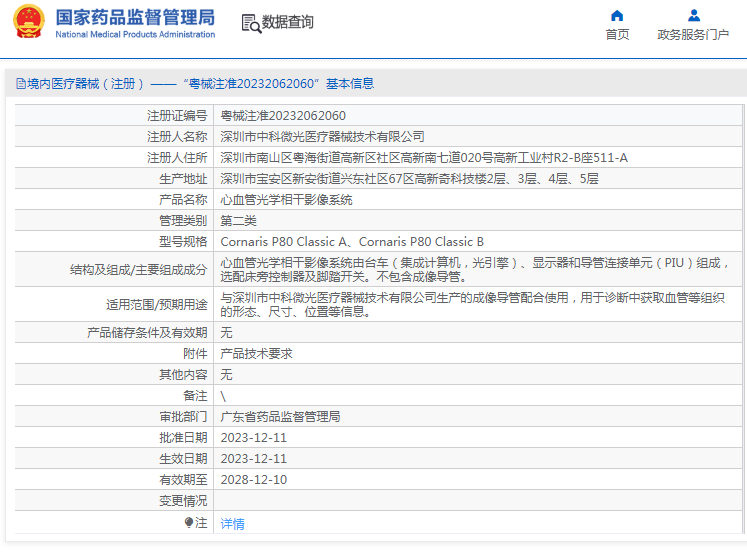Select 深圳市中科微光医疗器械技术有限公司 registrant name value
The image size is (747, 553).
point(323,137)
